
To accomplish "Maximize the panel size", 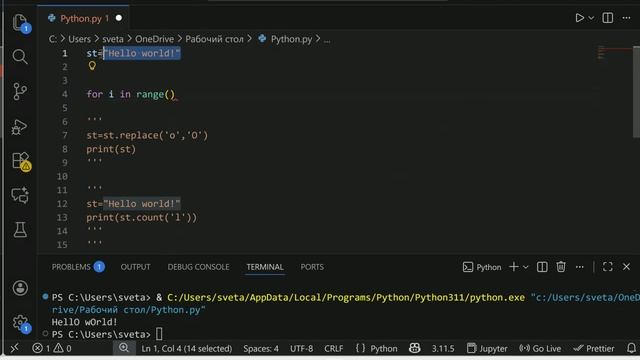I will (x=607, y=267).
